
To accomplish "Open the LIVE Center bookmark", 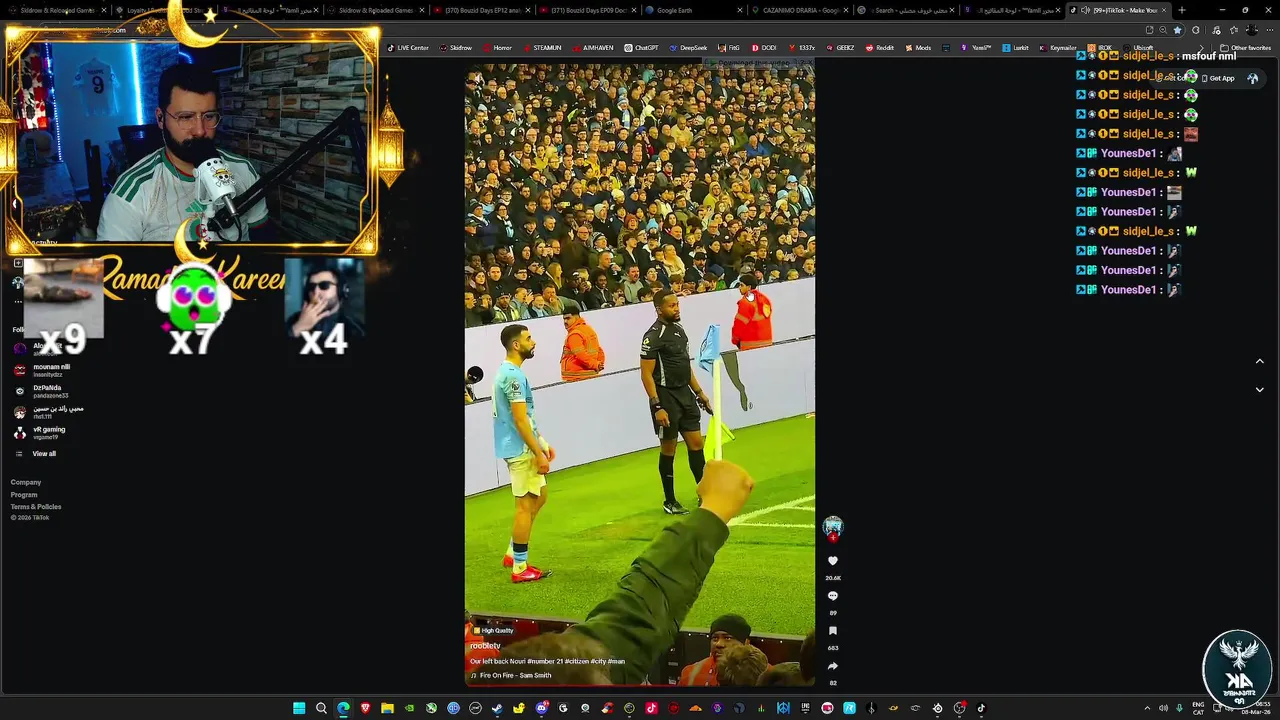I will [408, 48].
